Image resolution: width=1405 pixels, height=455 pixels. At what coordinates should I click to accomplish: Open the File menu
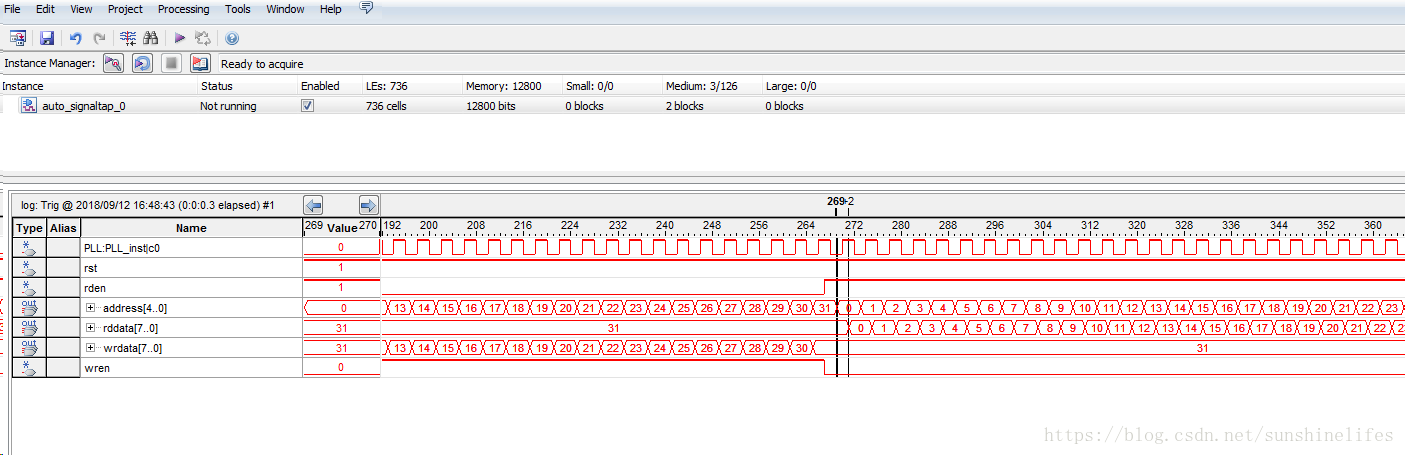12,9
